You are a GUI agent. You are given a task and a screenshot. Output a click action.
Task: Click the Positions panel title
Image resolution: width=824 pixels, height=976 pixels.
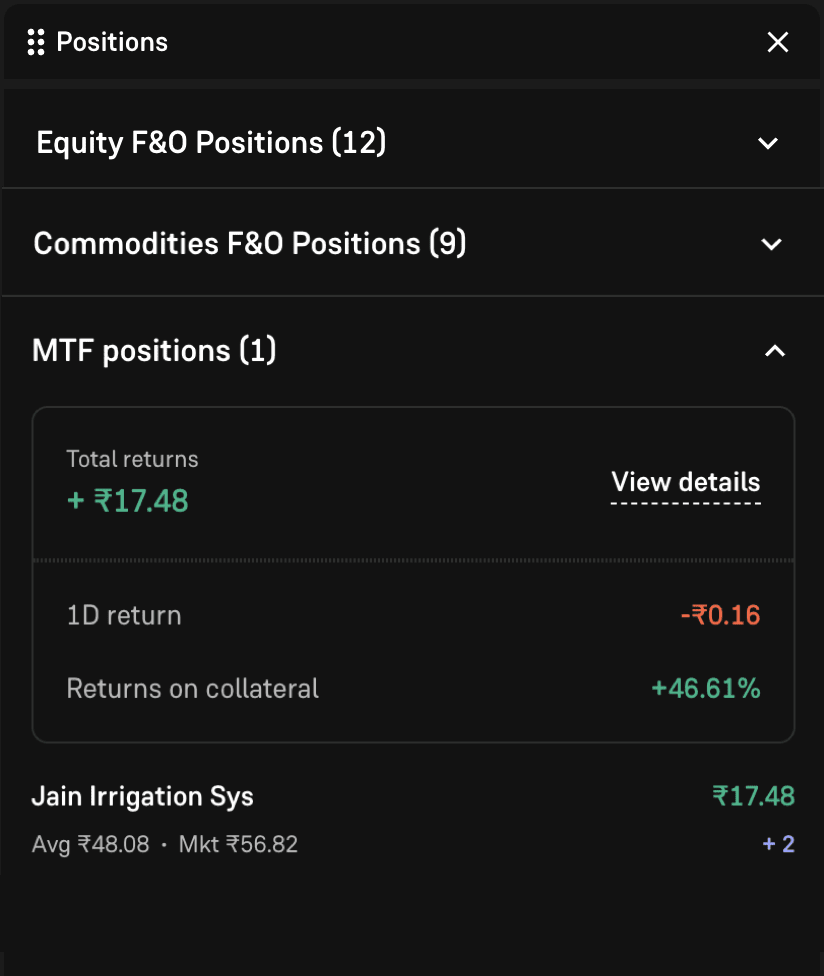[112, 42]
